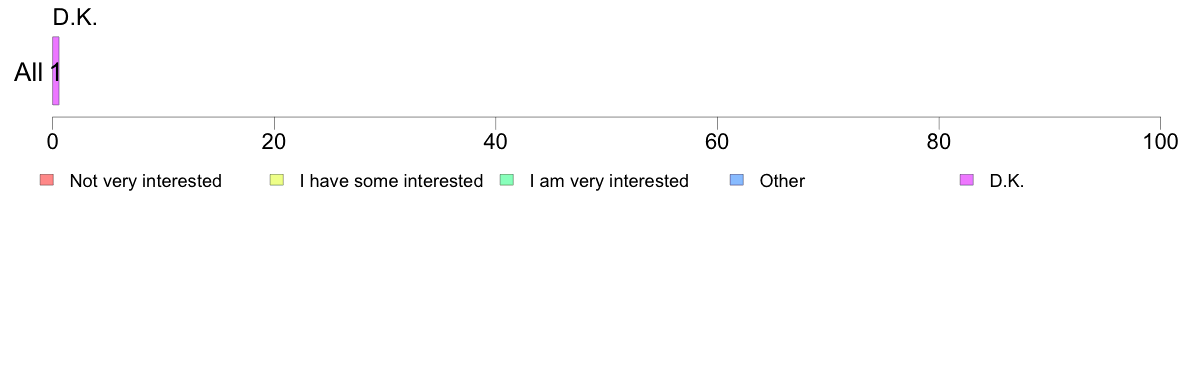The image size is (1188, 368).
Task: Select the Not very interested legend label
Action: [x=145, y=181]
